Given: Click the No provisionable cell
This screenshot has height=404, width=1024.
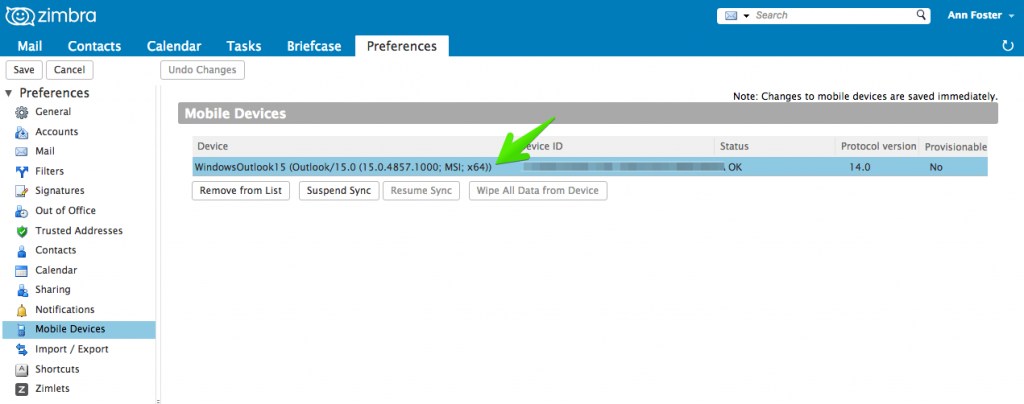Looking at the screenshot, I should coord(936,167).
